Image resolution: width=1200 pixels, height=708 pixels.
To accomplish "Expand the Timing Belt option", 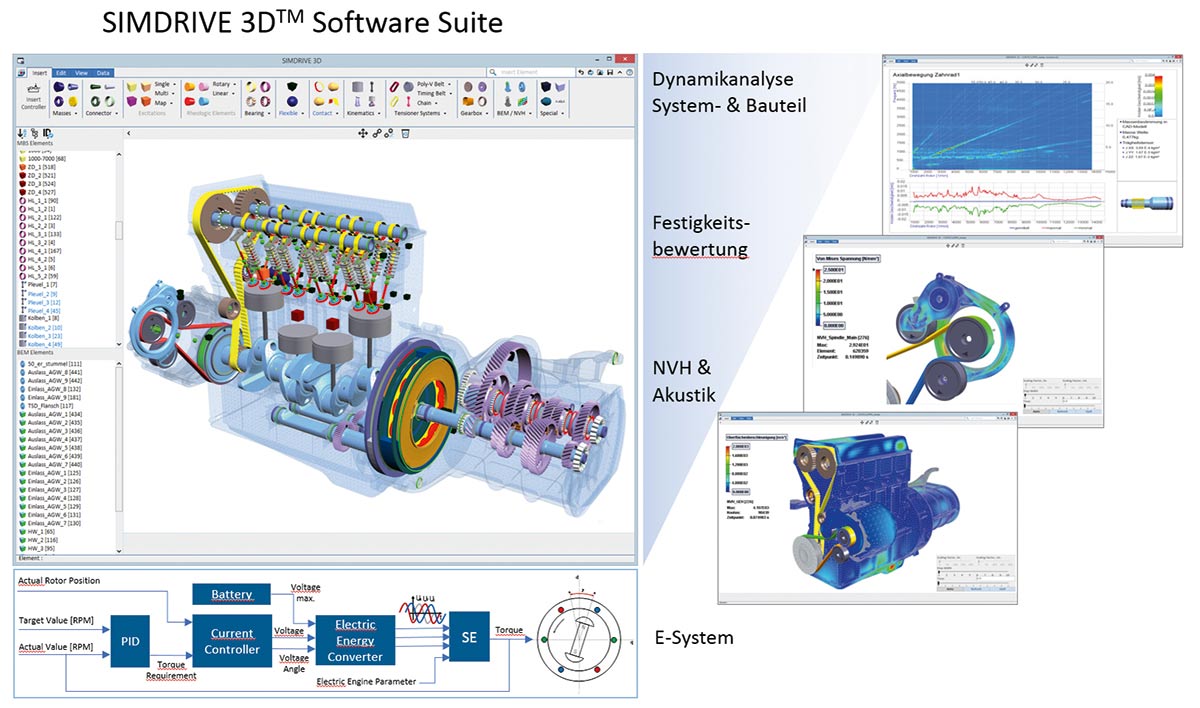I will pyautogui.click(x=435, y=93).
